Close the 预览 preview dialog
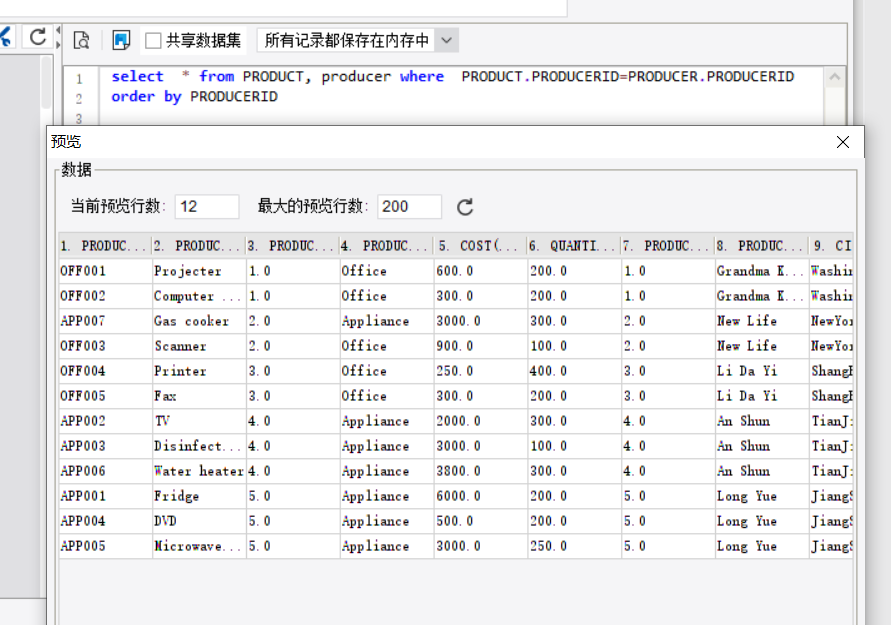This screenshot has height=625, width=891. (843, 142)
